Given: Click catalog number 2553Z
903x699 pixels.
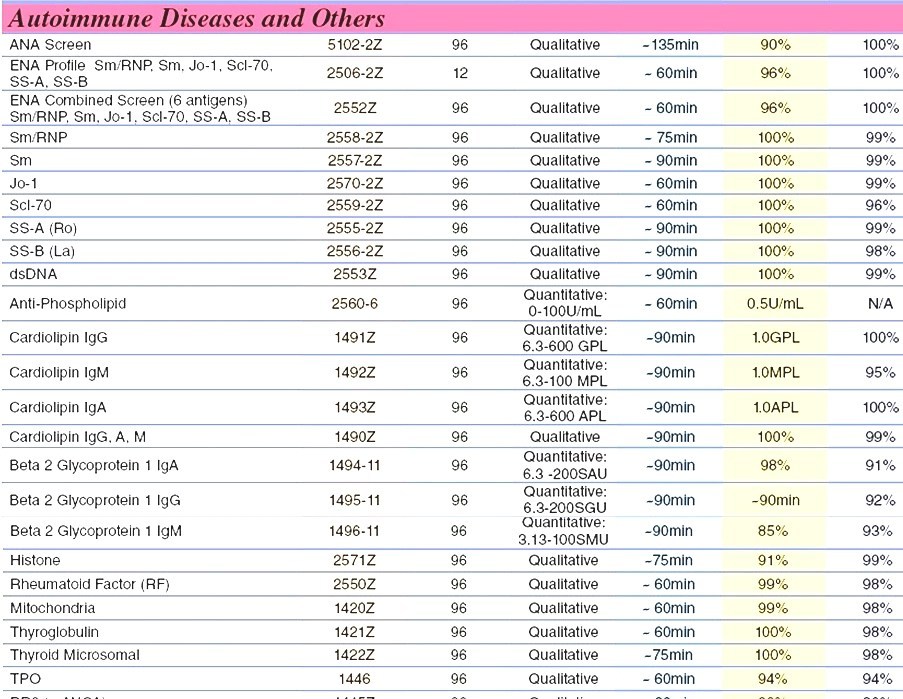Looking at the screenshot, I should (x=355, y=274).
